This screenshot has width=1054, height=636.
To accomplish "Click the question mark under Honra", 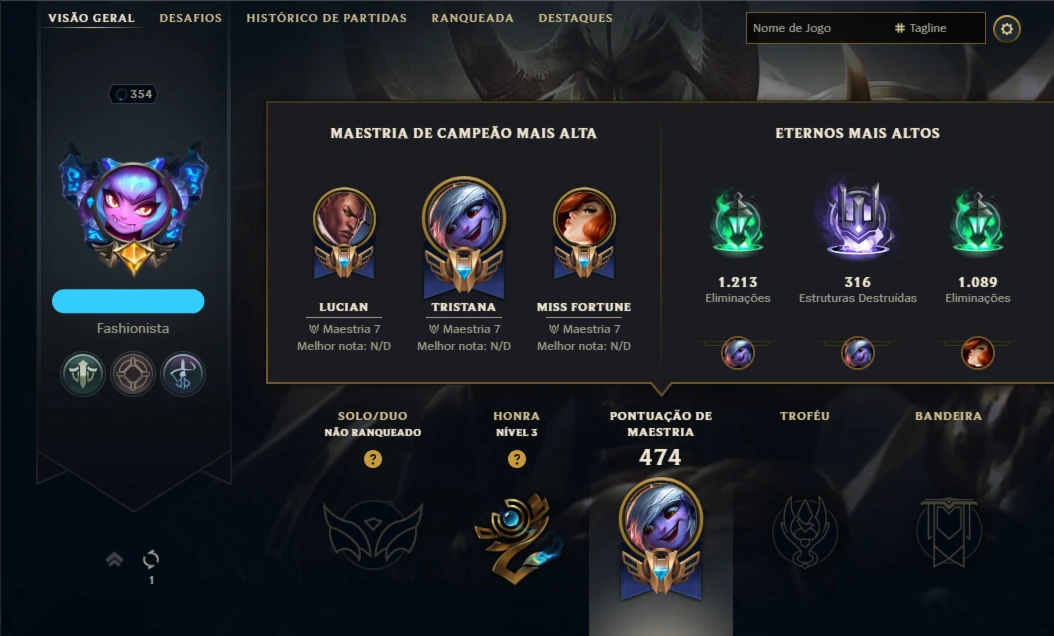I will 516,459.
